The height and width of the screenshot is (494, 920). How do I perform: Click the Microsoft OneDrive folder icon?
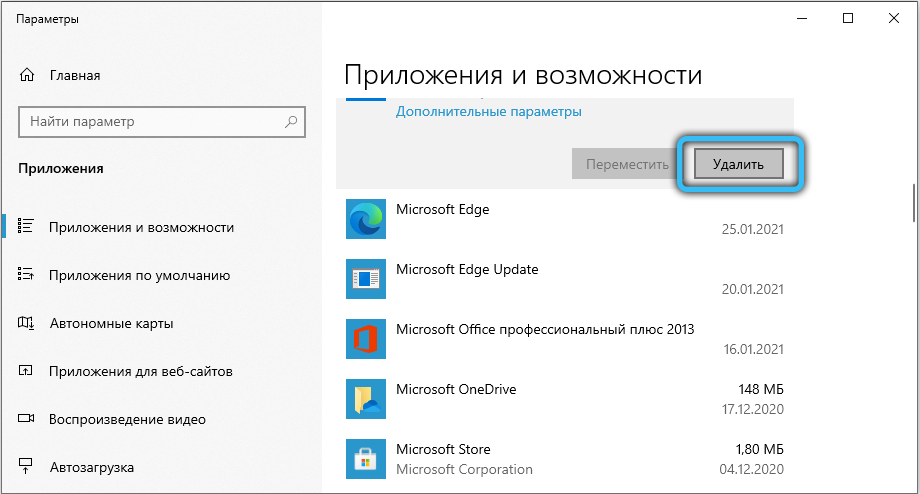coord(364,399)
